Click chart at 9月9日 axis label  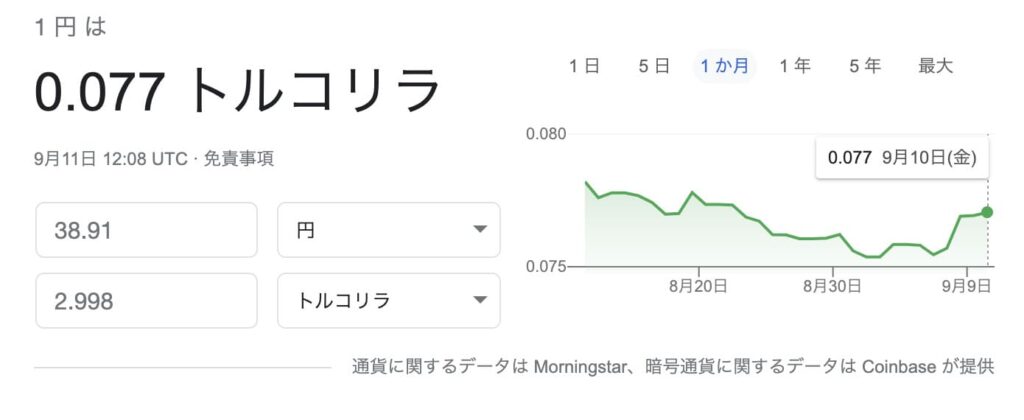(x=967, y=285)
